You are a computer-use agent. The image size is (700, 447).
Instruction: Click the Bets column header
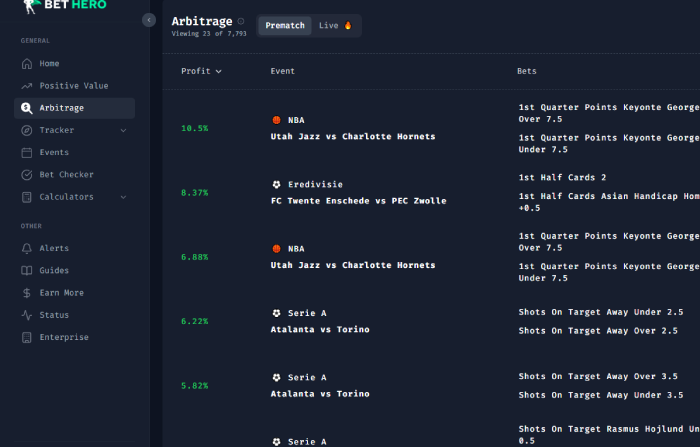pyautogui.click(x=527, y=71)
